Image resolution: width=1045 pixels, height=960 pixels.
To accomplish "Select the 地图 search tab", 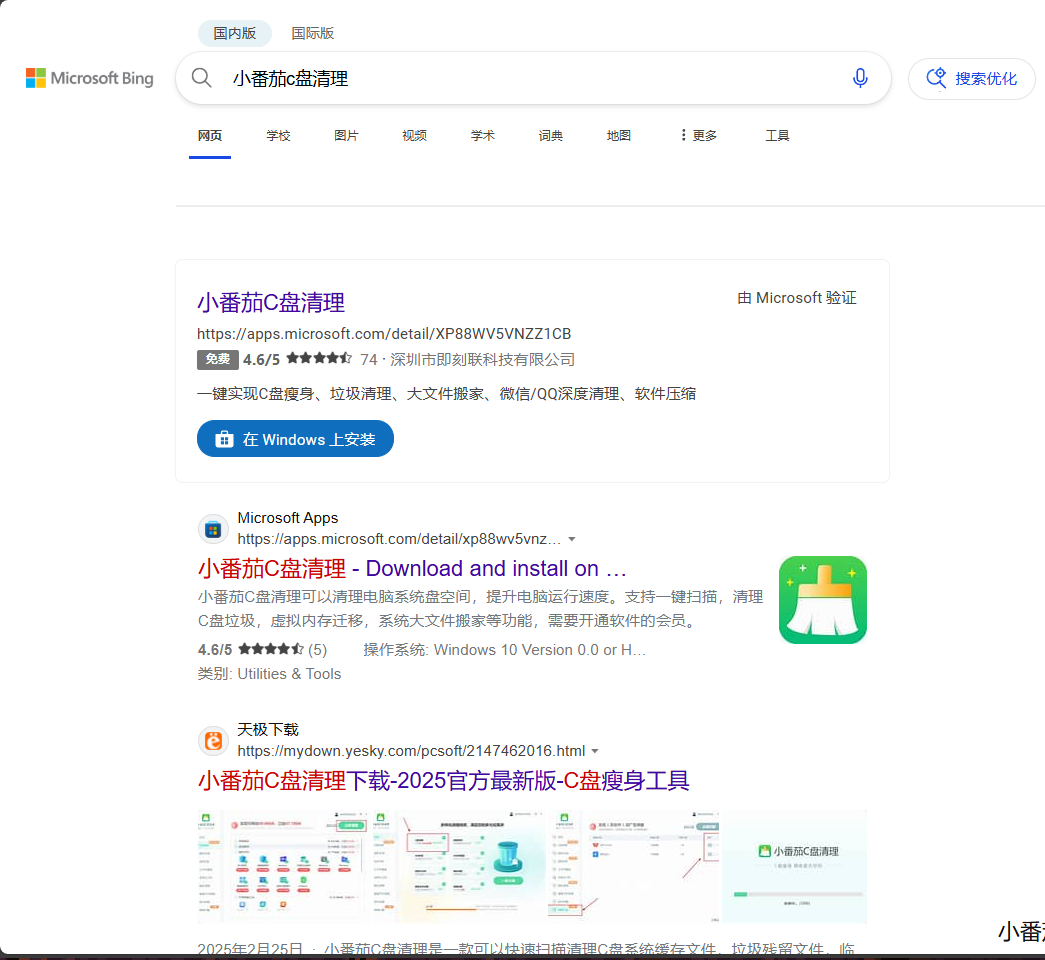I will [618, 136].
